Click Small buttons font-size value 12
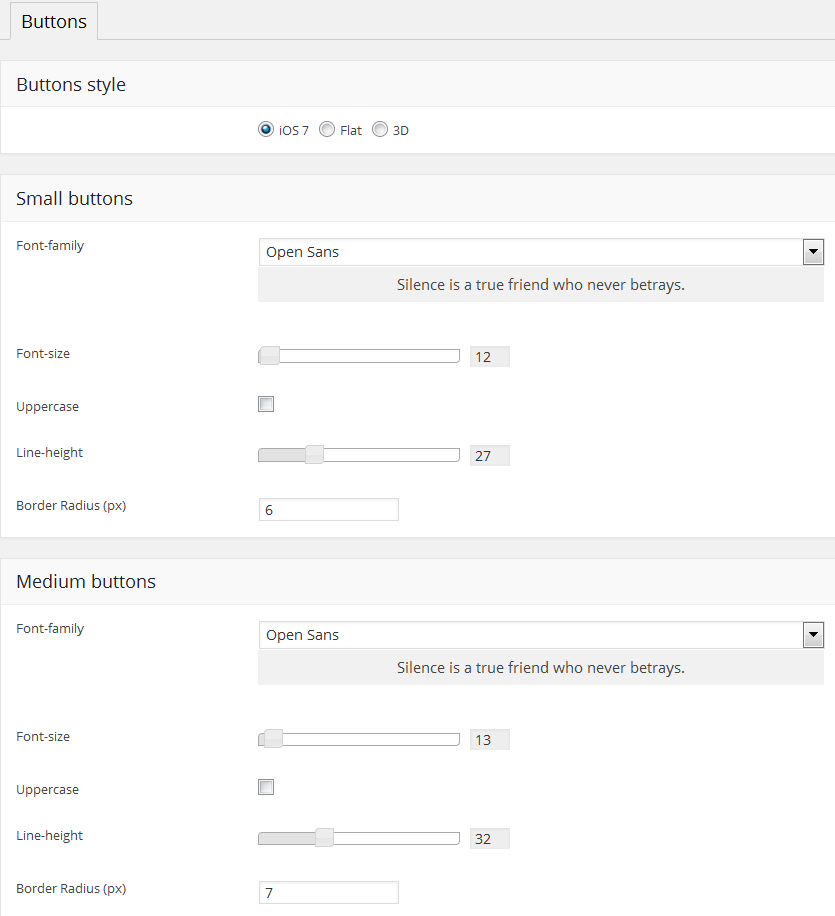 (489, 357)
